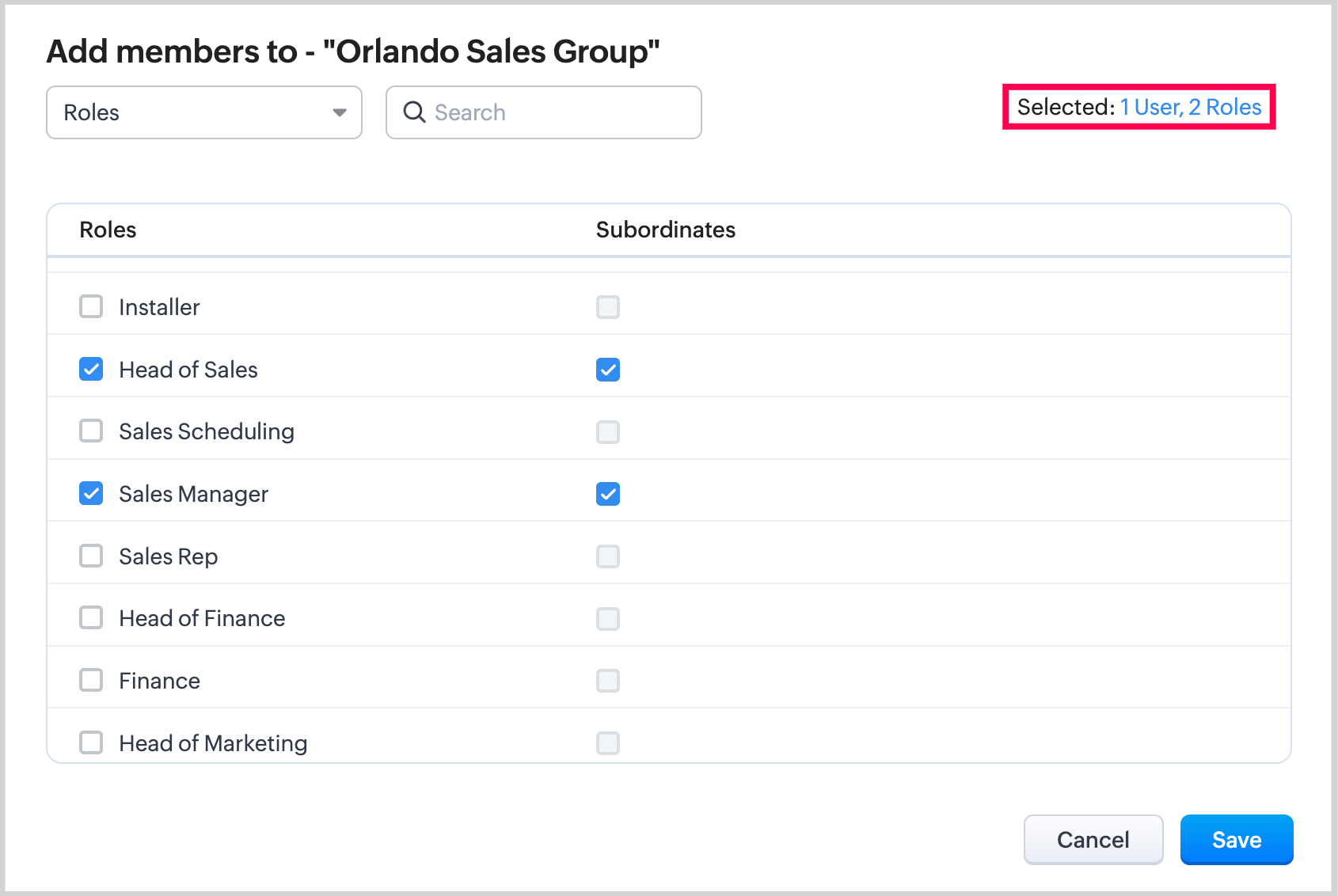Click the Sales Rep subordinates checkbox
This screenshot has height=896, width=1338.
[x=608, y=556]
